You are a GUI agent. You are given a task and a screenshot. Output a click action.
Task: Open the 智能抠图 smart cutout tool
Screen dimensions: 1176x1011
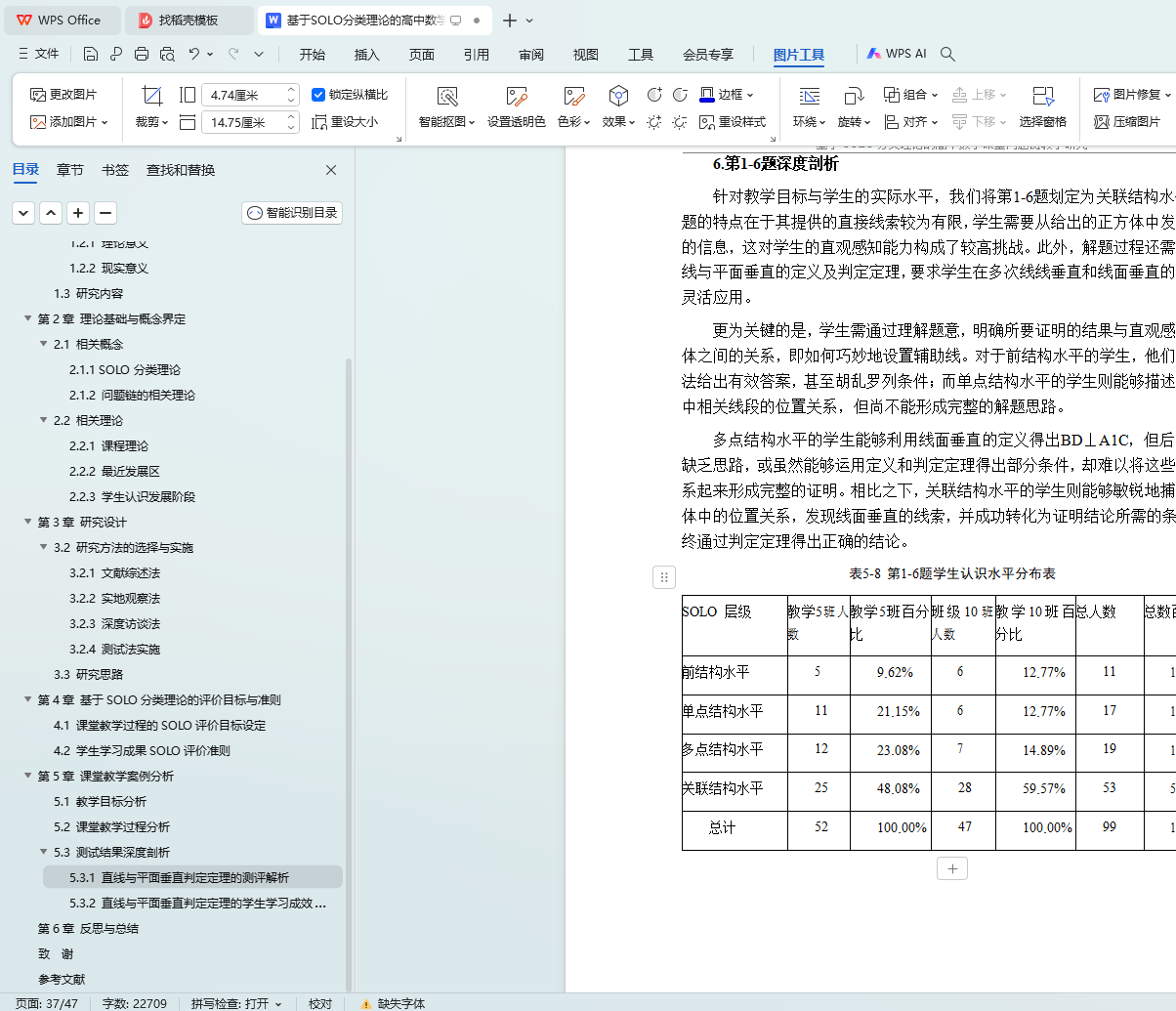446,107
